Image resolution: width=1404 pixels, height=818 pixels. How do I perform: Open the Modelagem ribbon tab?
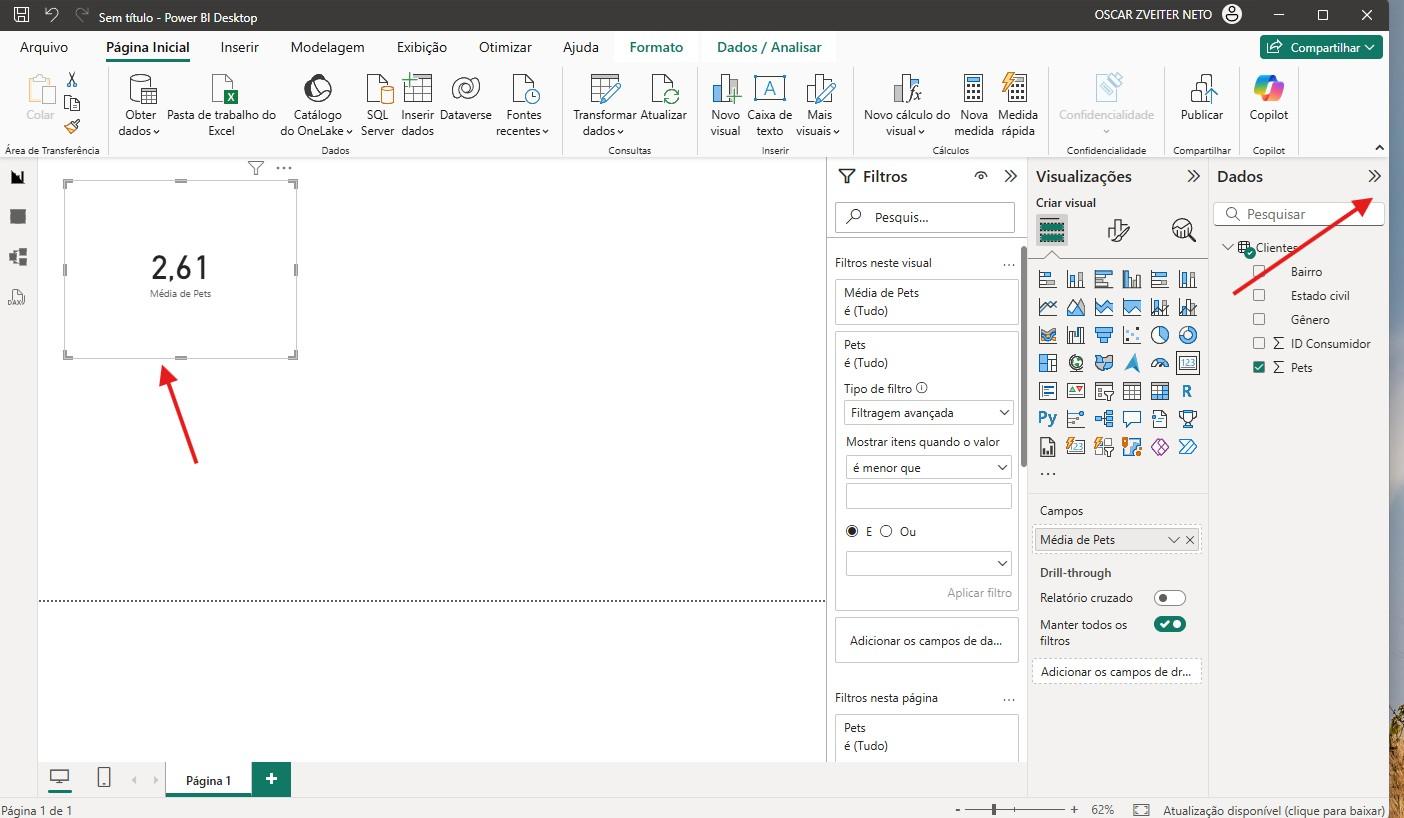tap(327, 47)
